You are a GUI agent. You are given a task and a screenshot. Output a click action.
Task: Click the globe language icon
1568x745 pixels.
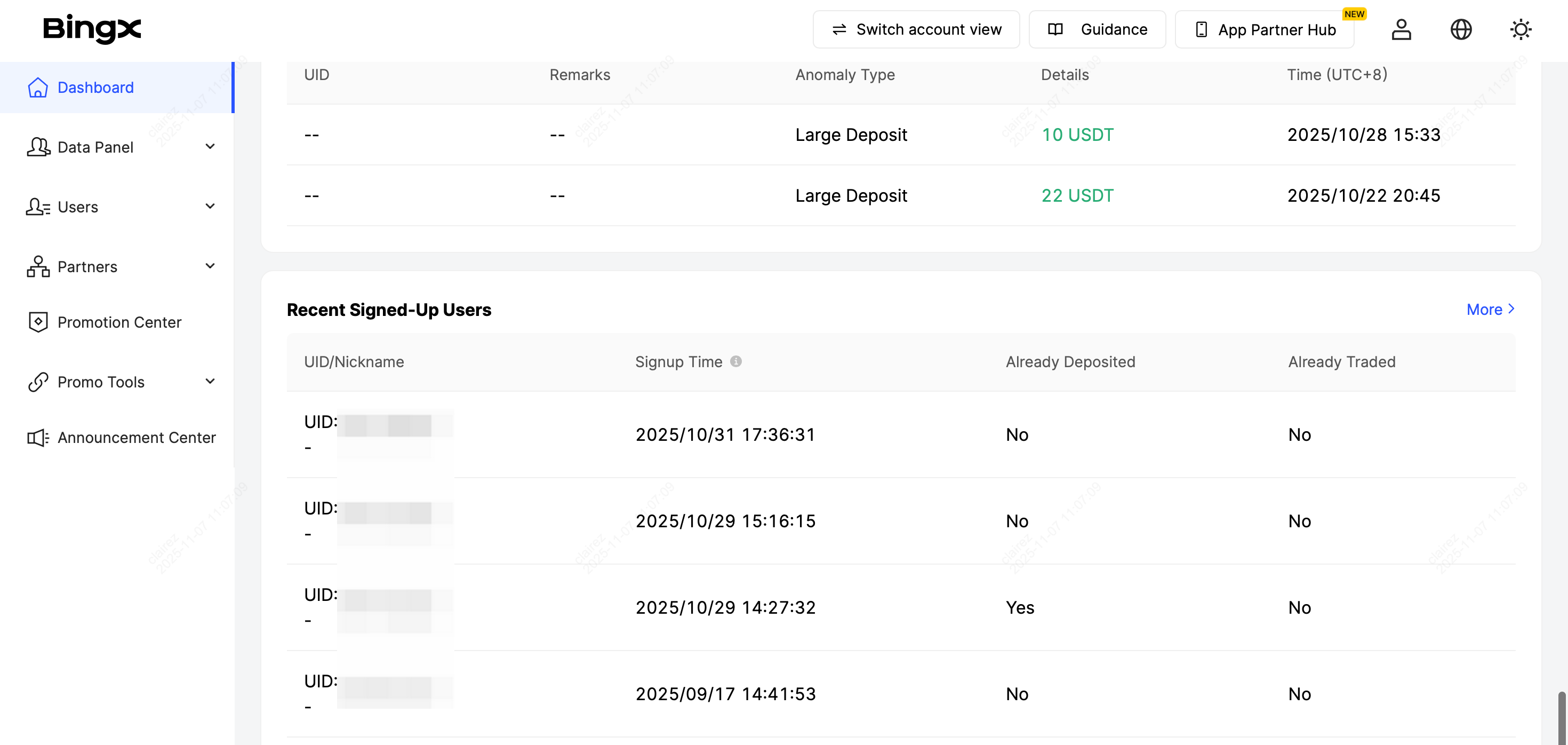pos(1460,29)
